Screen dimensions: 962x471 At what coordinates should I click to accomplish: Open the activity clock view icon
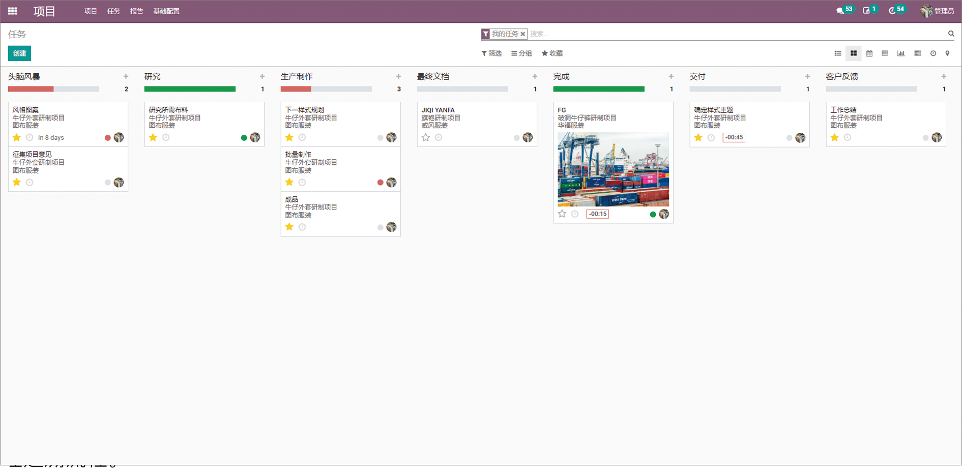(x=932, y=53)
